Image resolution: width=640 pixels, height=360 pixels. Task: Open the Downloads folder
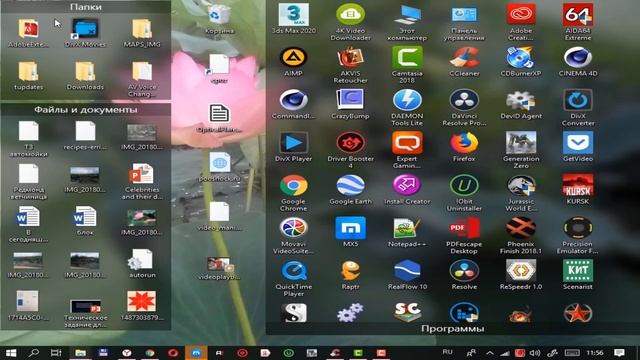click(85, 72)
